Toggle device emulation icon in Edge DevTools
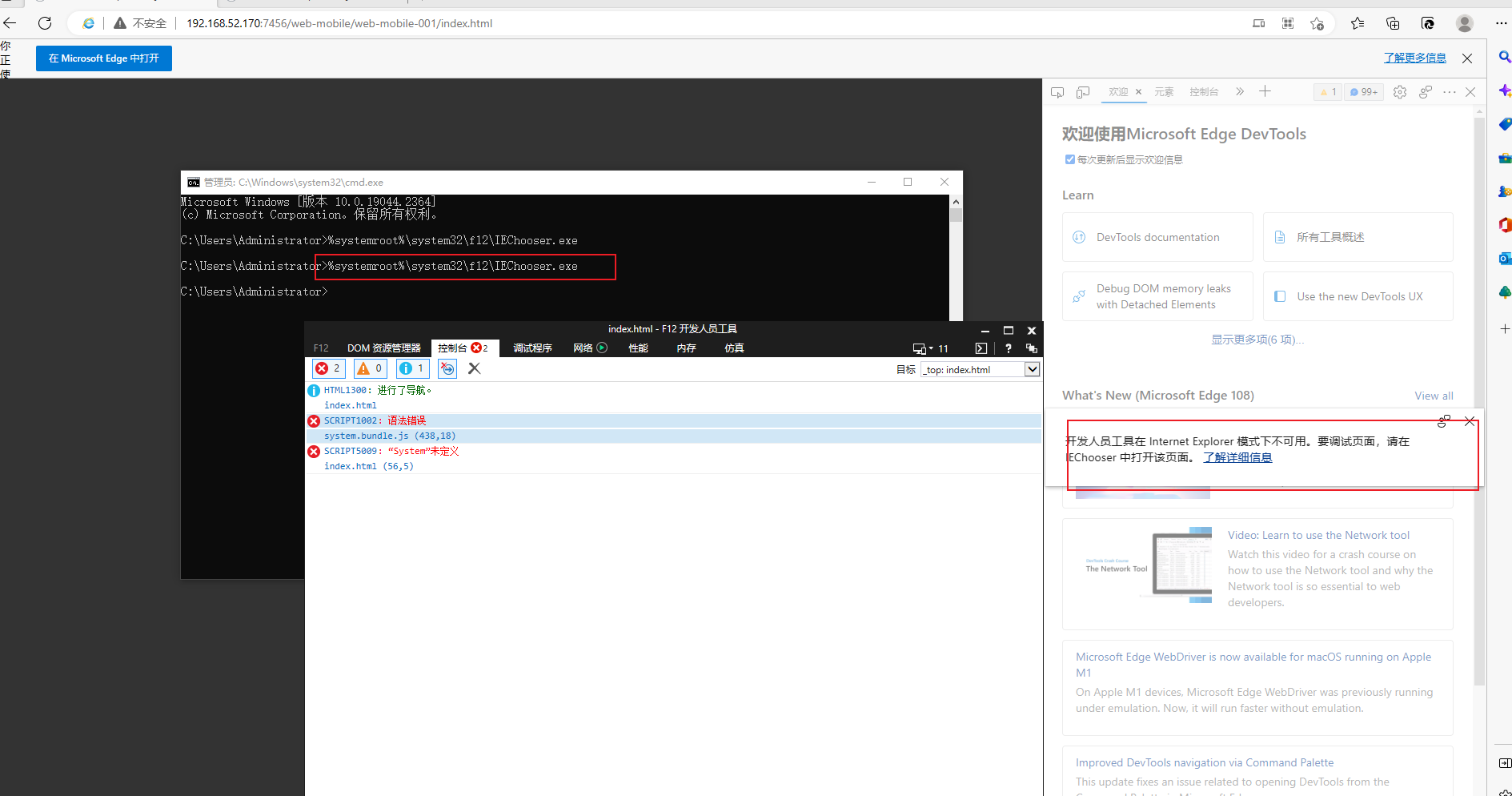Image resolution: width=1512 pixels, height=796 pixels. [x=1083, y=92]
